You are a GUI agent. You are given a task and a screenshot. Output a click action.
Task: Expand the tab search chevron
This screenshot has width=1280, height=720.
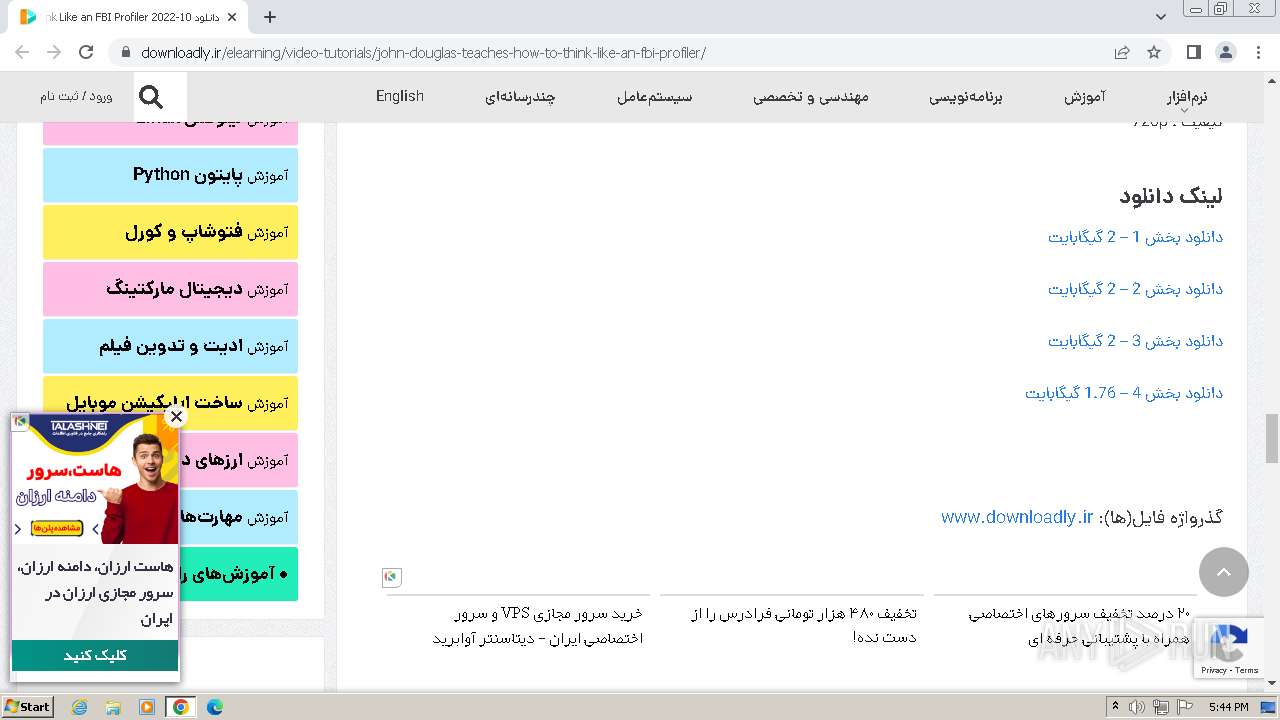[1160, 17]
